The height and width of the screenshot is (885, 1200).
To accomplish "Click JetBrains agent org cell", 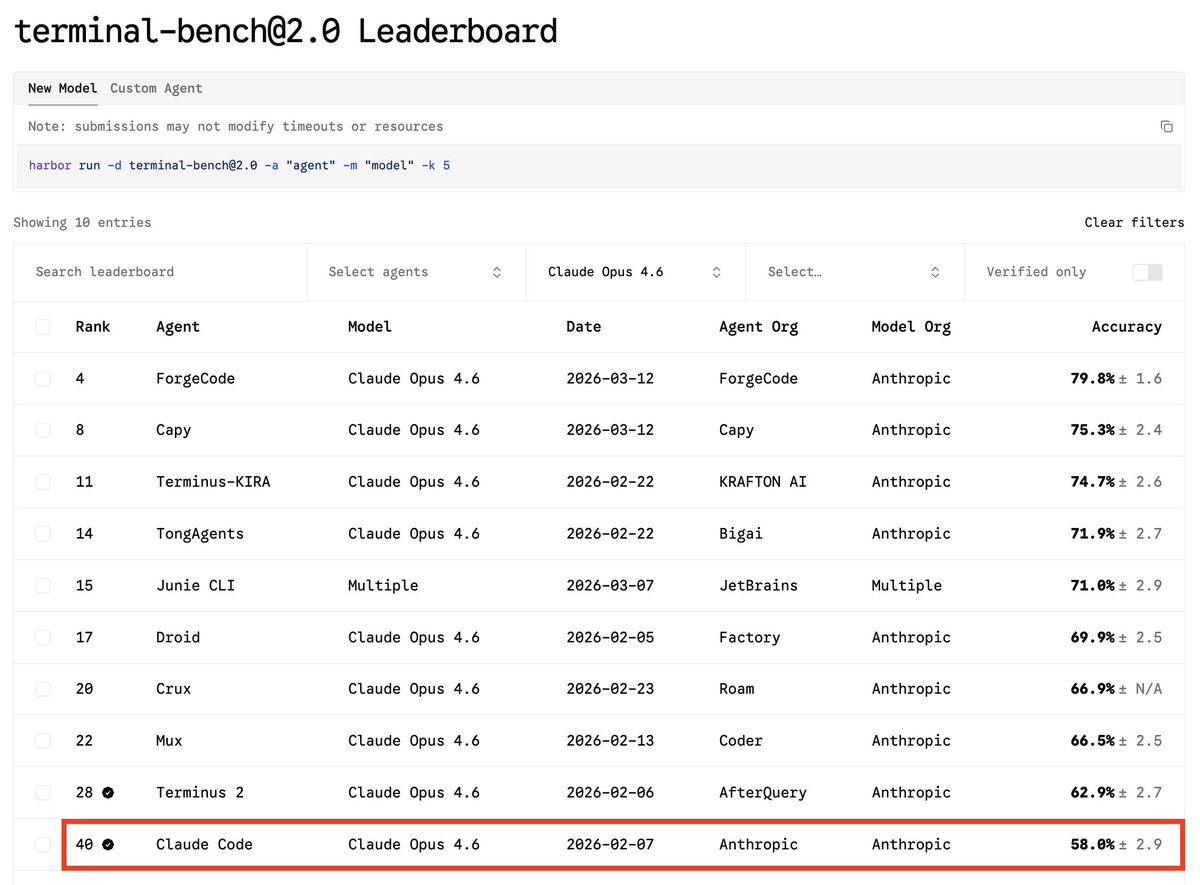I will pyautogui.click(x=758, y=585).
